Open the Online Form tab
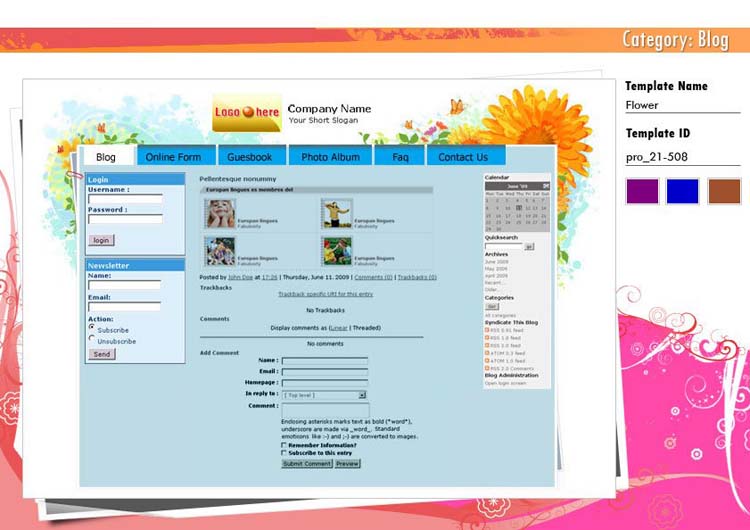The height and width of the screenshot is (530, 750). pos(173,157)
